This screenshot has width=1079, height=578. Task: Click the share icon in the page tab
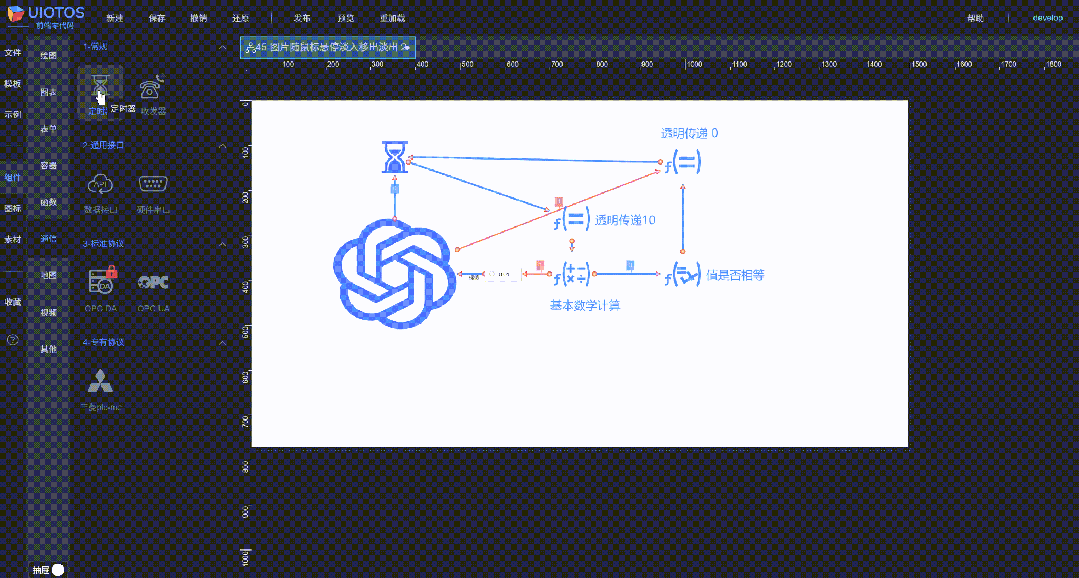[x=249, y=47]
